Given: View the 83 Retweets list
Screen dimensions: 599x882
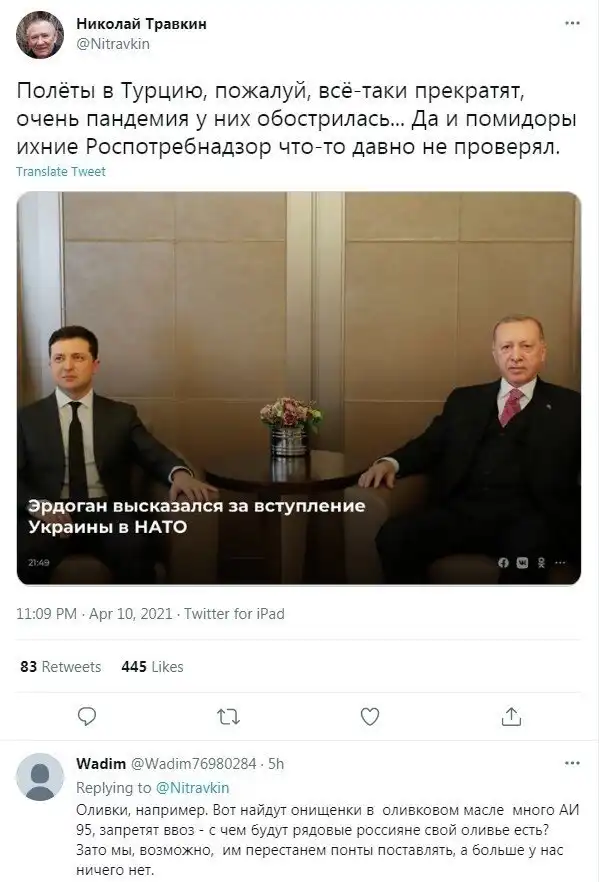Looking at the screenshot, I should tap(61, 667).
